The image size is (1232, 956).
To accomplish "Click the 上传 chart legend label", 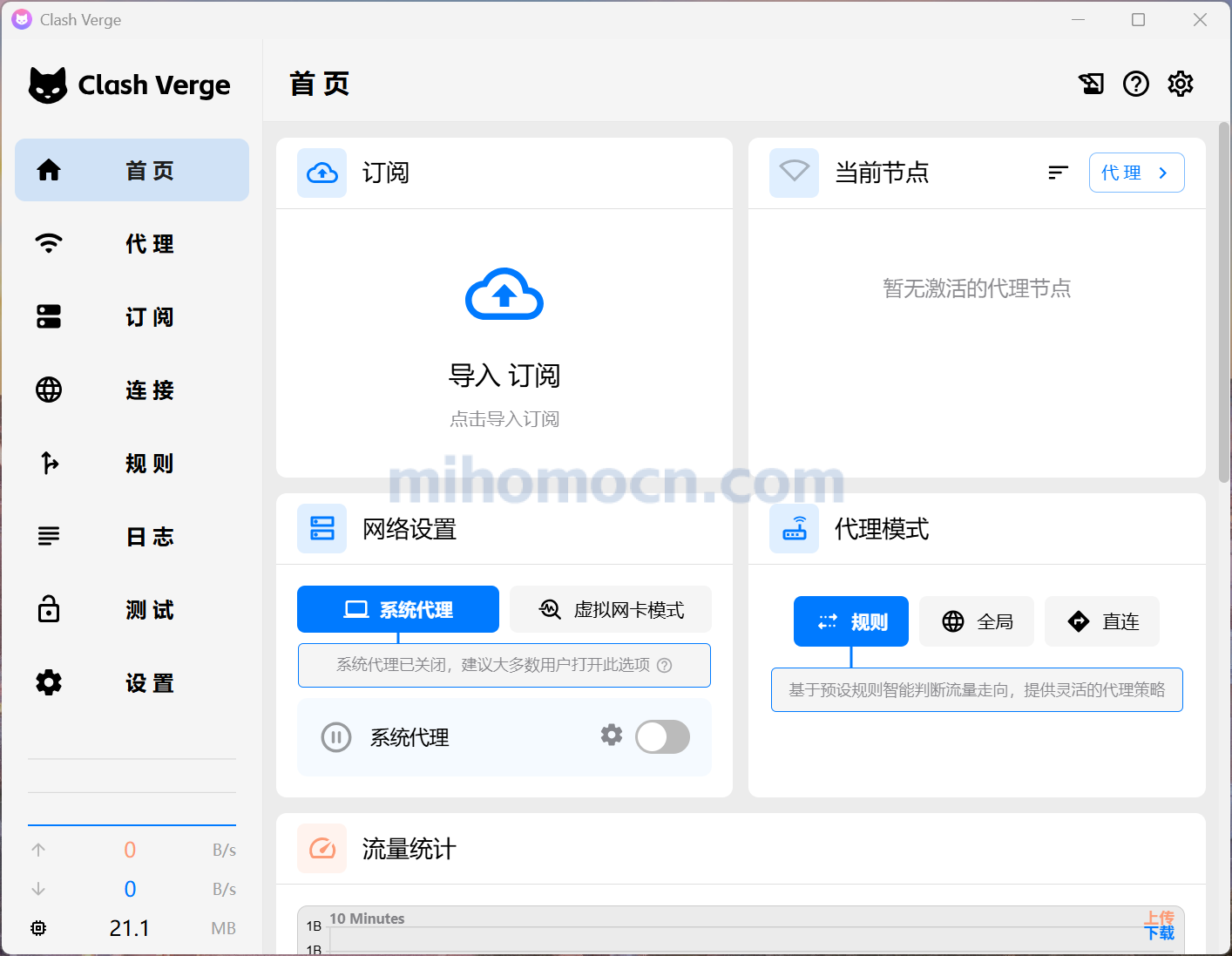I will pos(1160,918).
